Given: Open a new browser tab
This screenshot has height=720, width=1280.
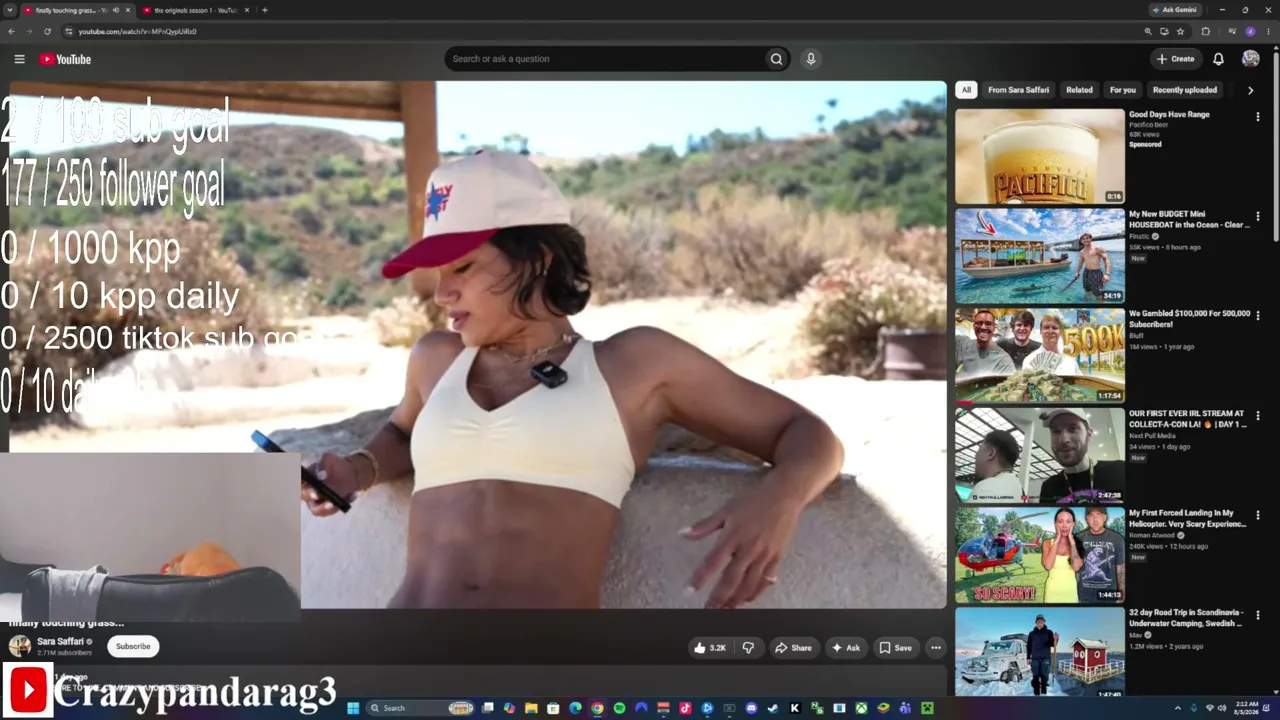Looking at the screenshot, I should click(x=264, y=10).
